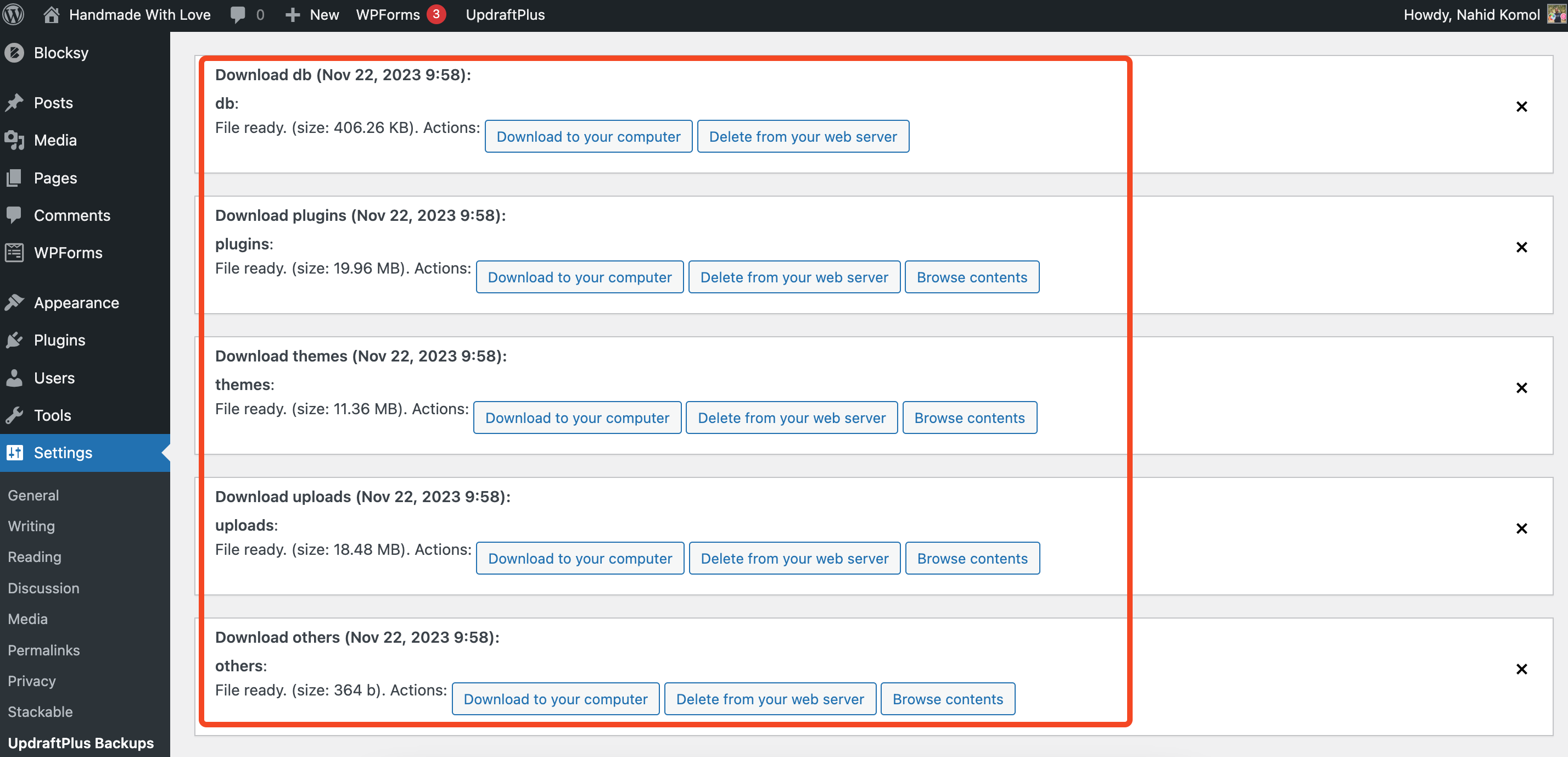Open the Plugins plug icon

click(x=15, y=340)
